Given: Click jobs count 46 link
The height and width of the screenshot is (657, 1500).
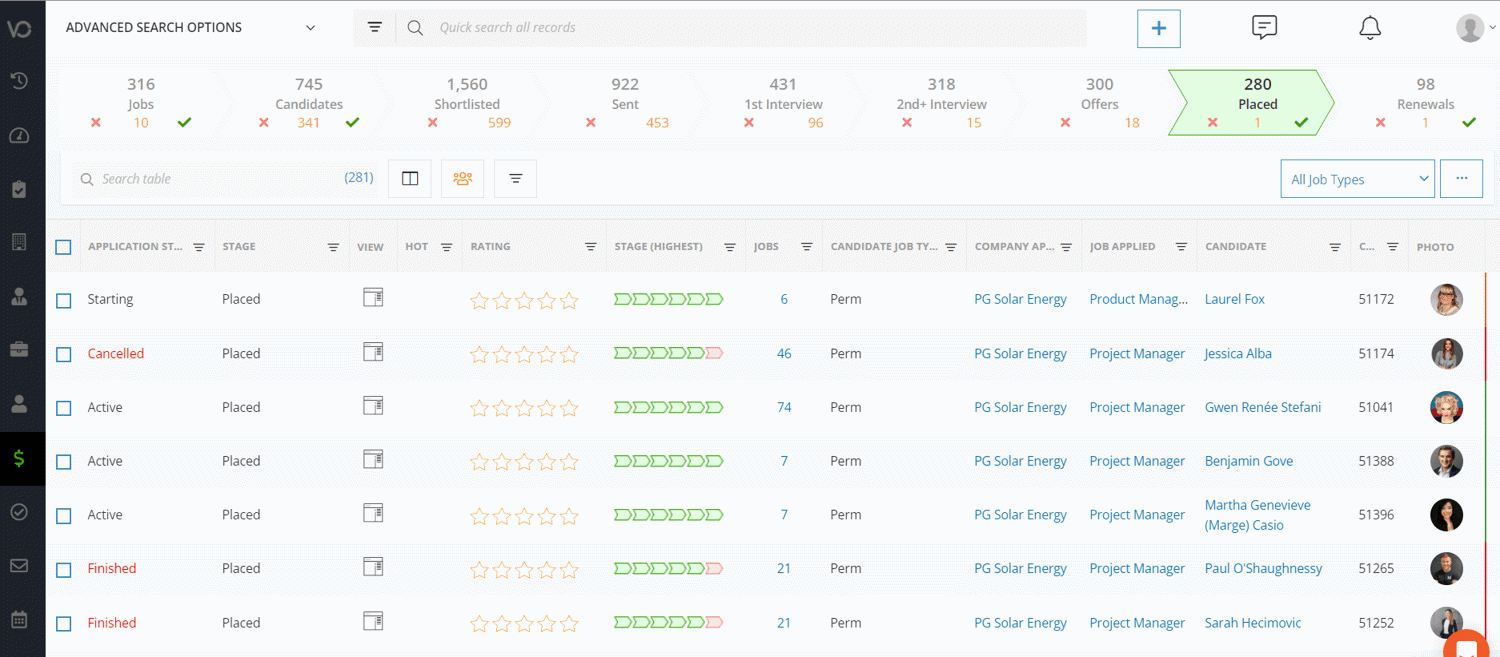Looking at the screenshot, I should pyautogui.click(x=784, y=353).
